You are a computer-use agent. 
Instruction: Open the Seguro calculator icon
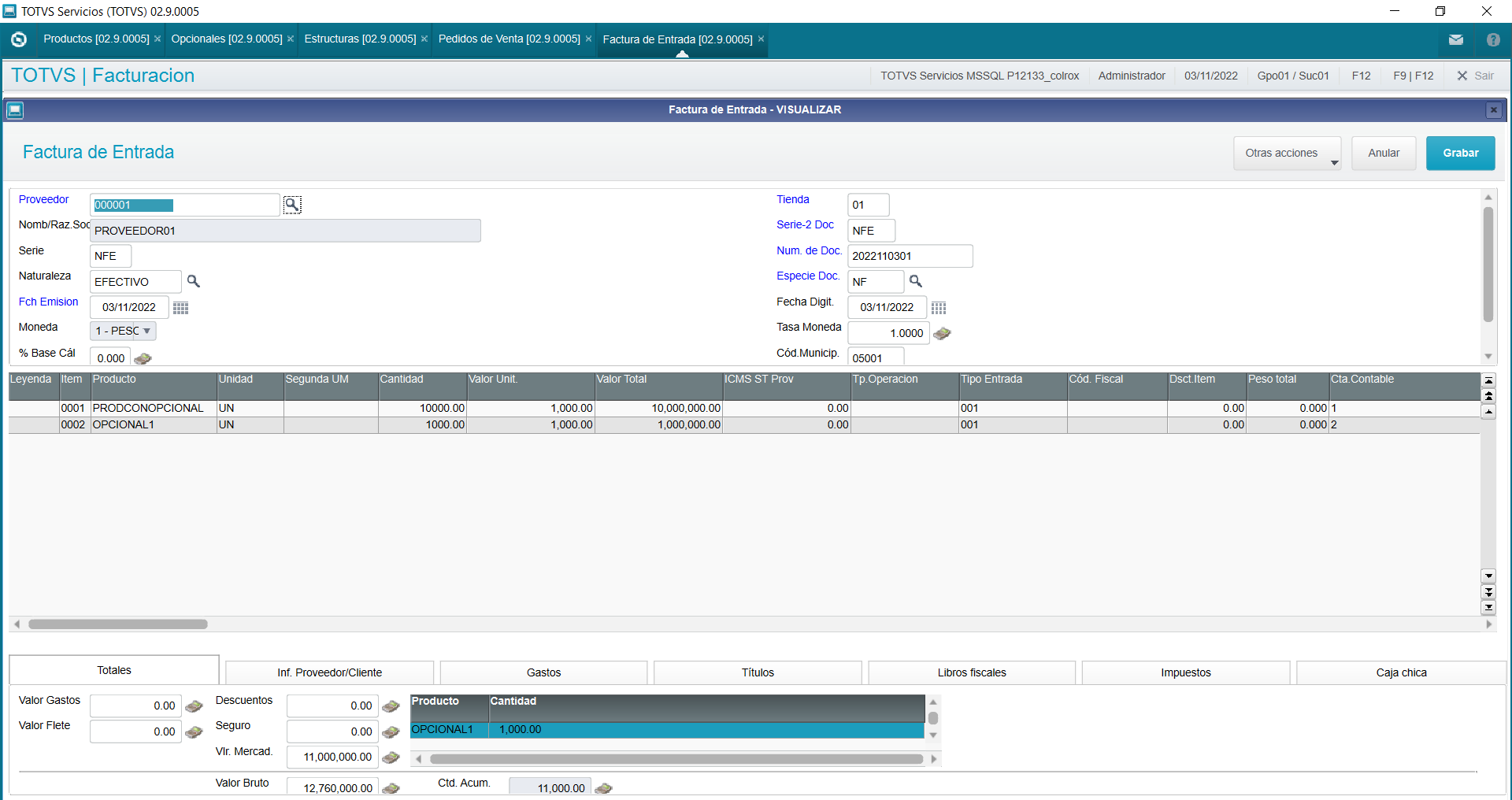point(391,732)
